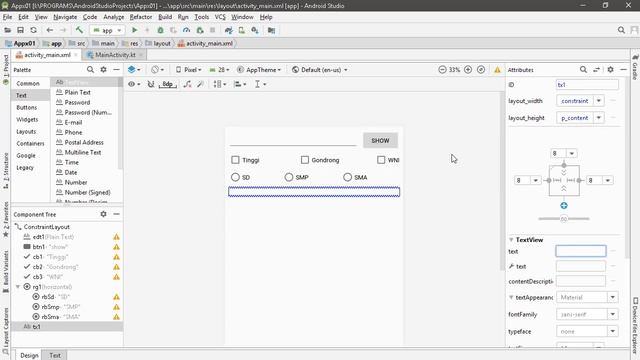
Task: Click the Search Everywhere magnifier icon
Action: (x=621, y=30)
